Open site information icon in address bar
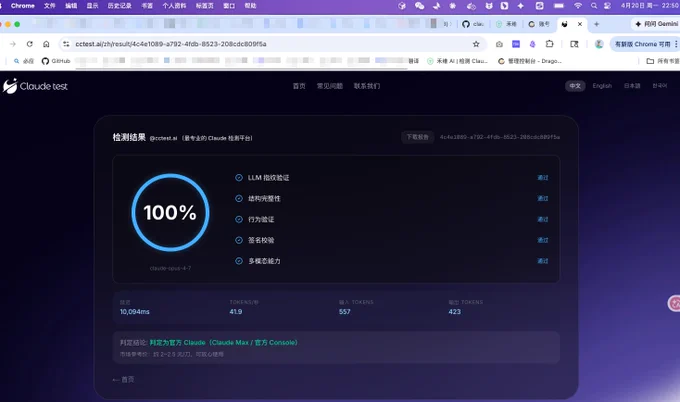This screenshot has width=680, height=402. click(x=66, y=44)
